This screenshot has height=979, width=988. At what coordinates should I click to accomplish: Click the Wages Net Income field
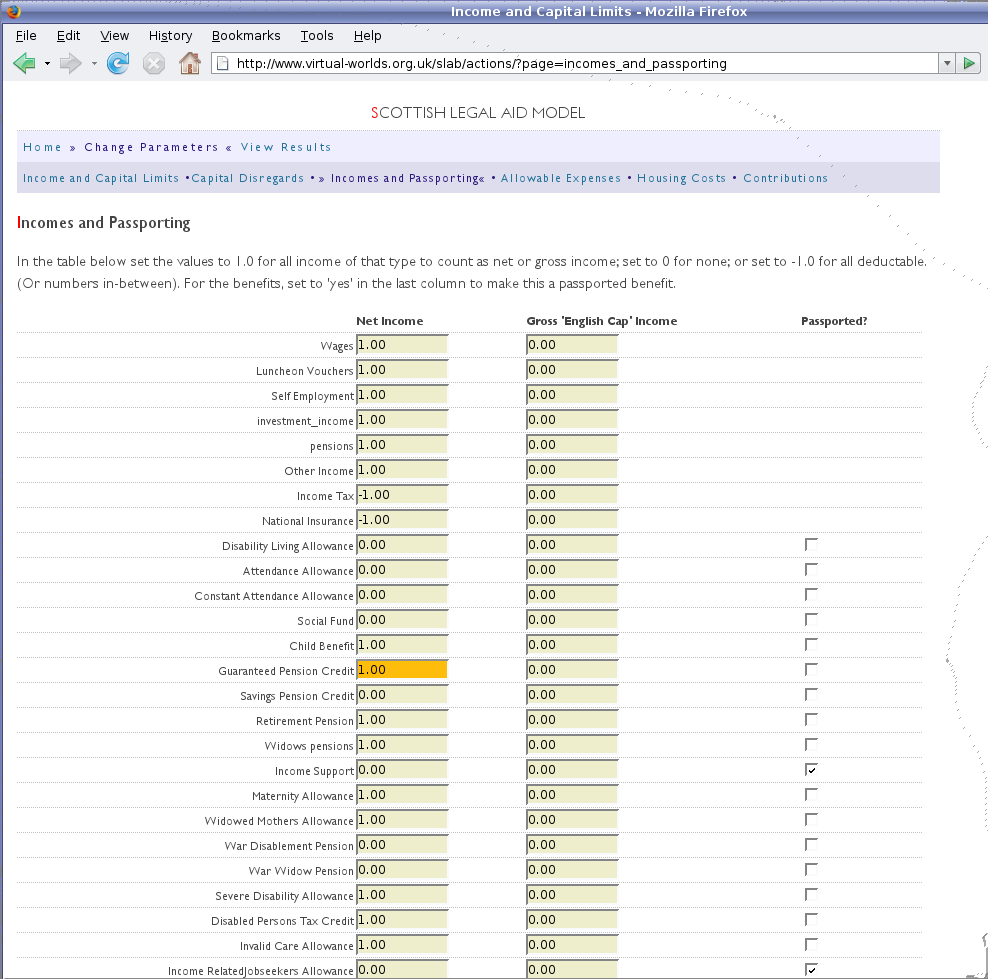[402, 345]
